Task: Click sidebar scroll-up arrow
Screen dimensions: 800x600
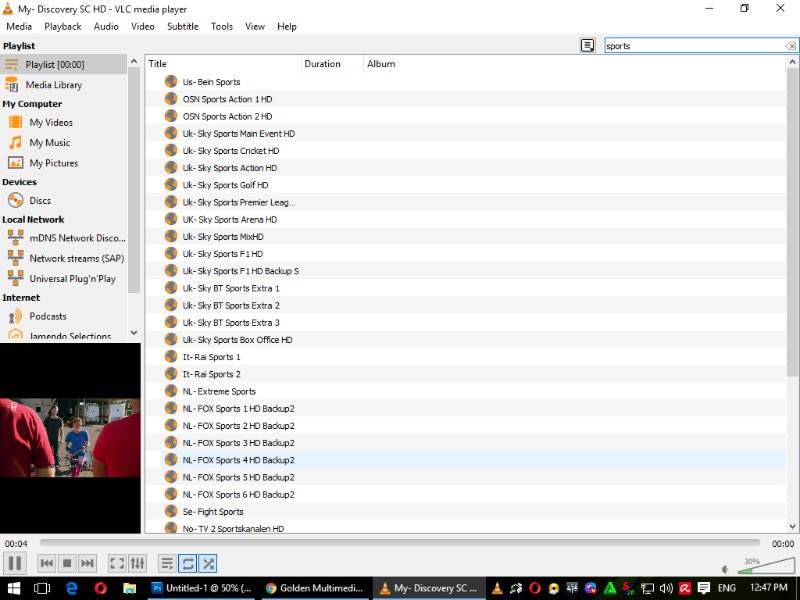Action: 134,61
